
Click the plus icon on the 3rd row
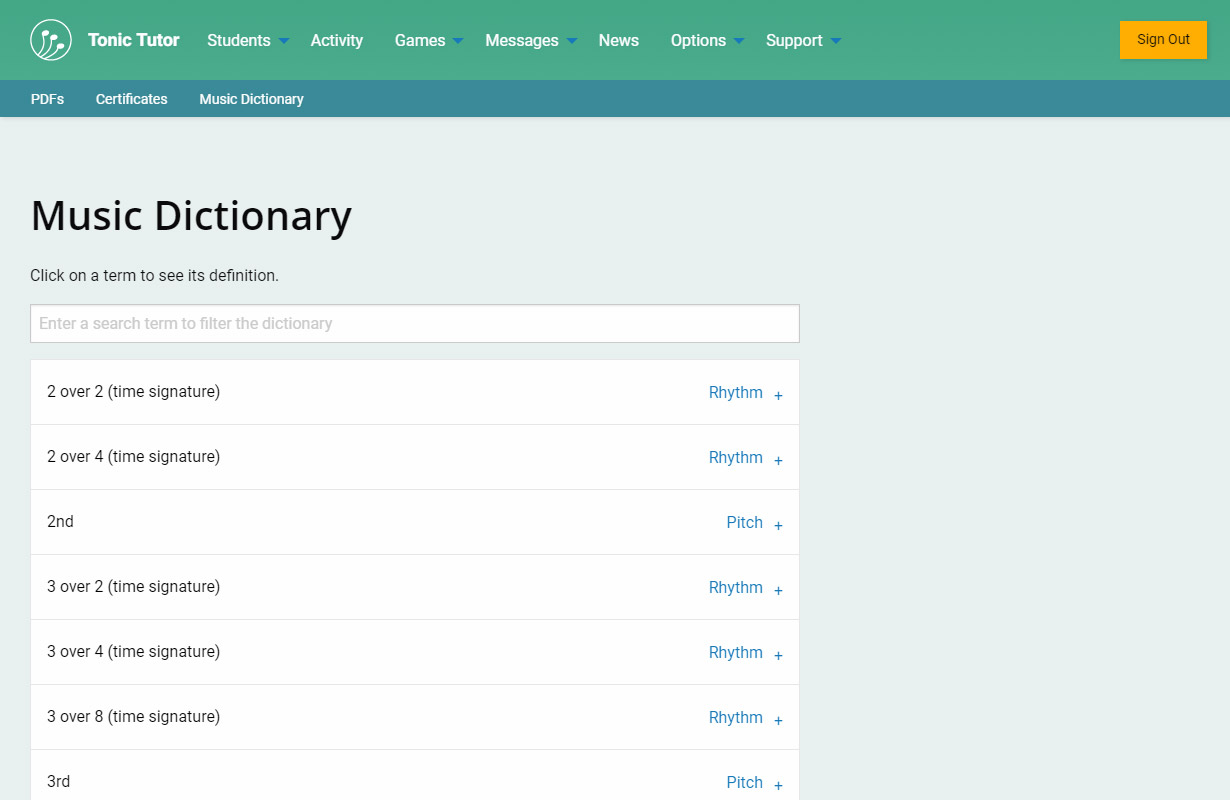click(x=778, y=785)
